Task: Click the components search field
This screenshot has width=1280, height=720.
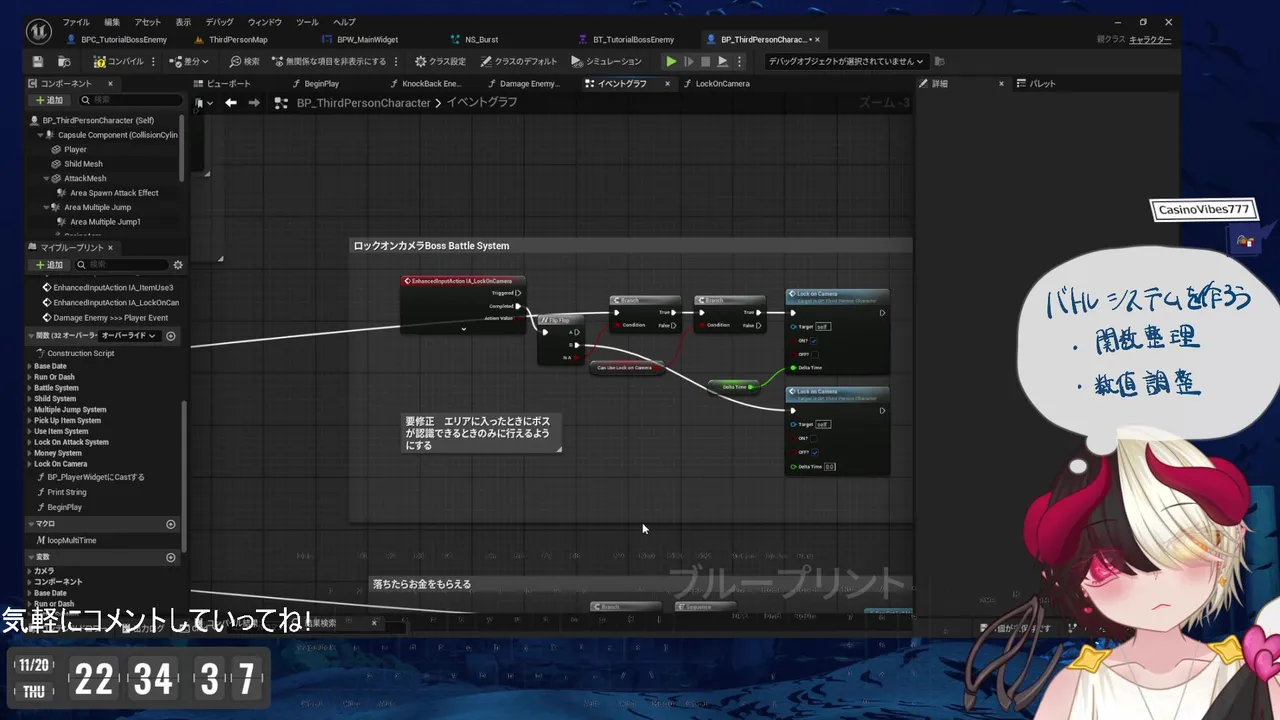Action: pyautogui.click(x=130, y=100)
